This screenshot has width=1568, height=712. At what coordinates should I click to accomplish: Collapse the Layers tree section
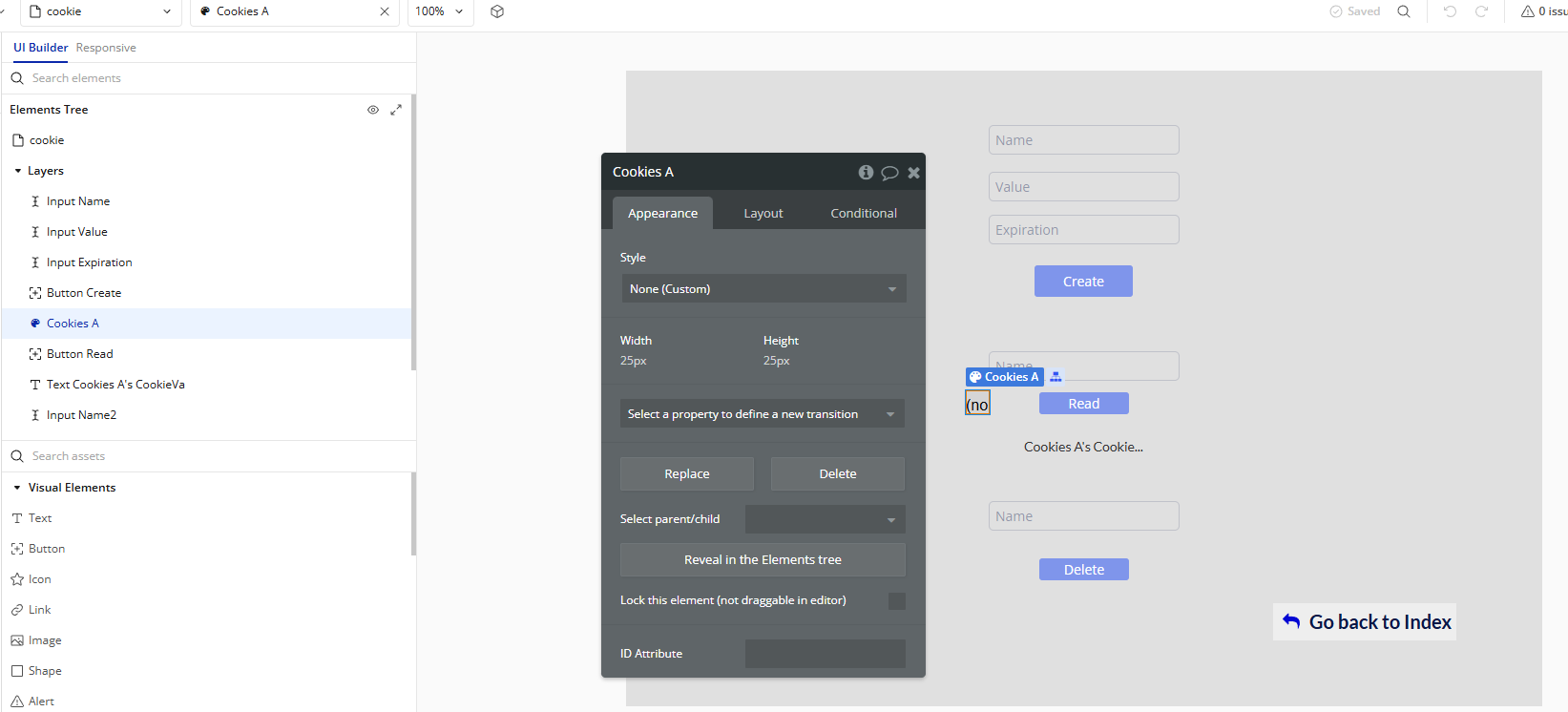click(x=18, y=171)
